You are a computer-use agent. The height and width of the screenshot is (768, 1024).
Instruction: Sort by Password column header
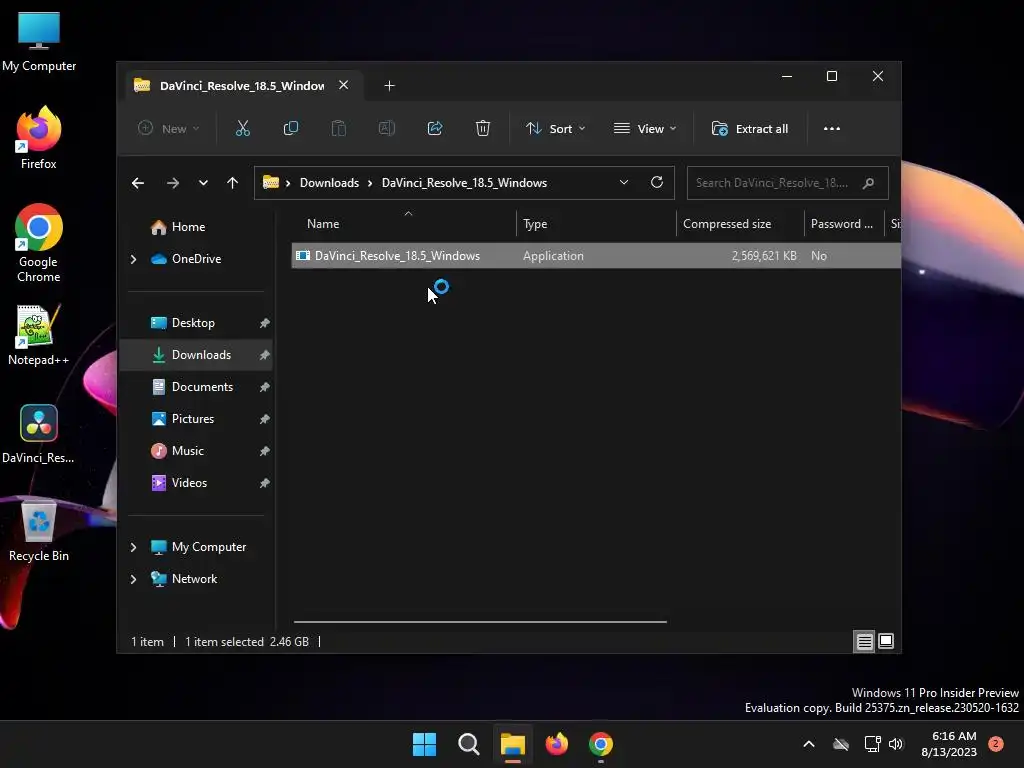[844, 223]
